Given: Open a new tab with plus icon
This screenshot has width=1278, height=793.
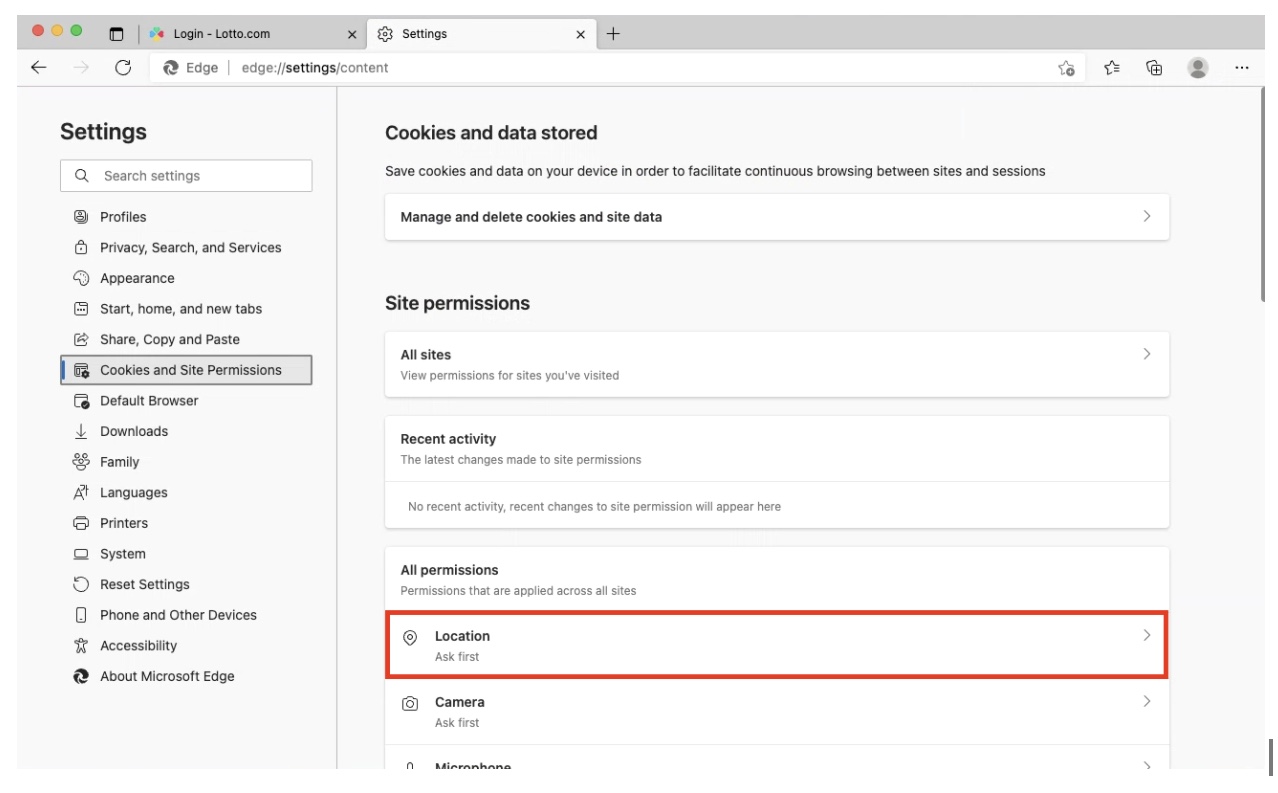Looking at the screenshot, I should click(613, 34).
